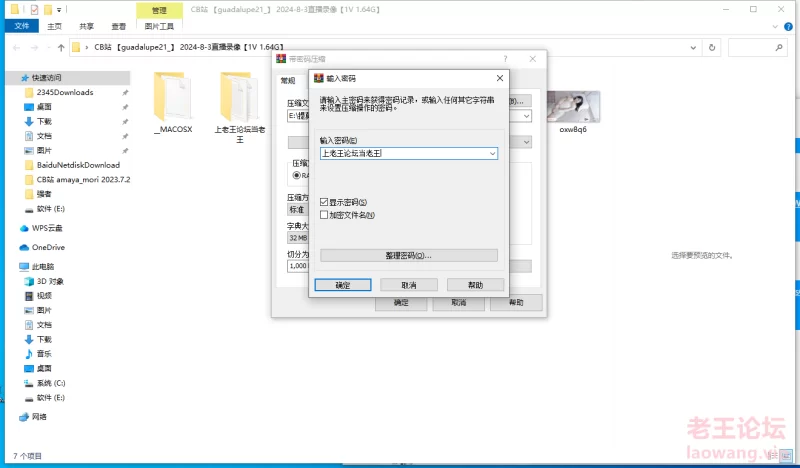Close the 输入密码 dialog
The image size is (800, 468).
499,78
